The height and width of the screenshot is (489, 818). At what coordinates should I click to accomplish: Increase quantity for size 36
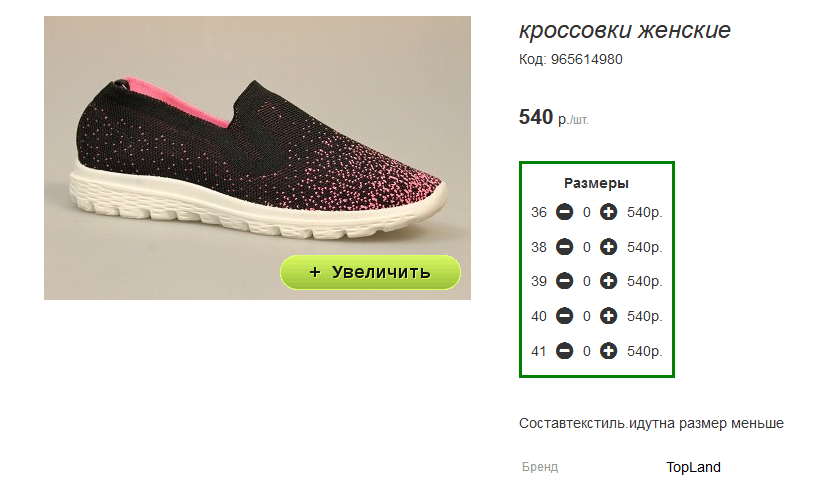[608, 212]
